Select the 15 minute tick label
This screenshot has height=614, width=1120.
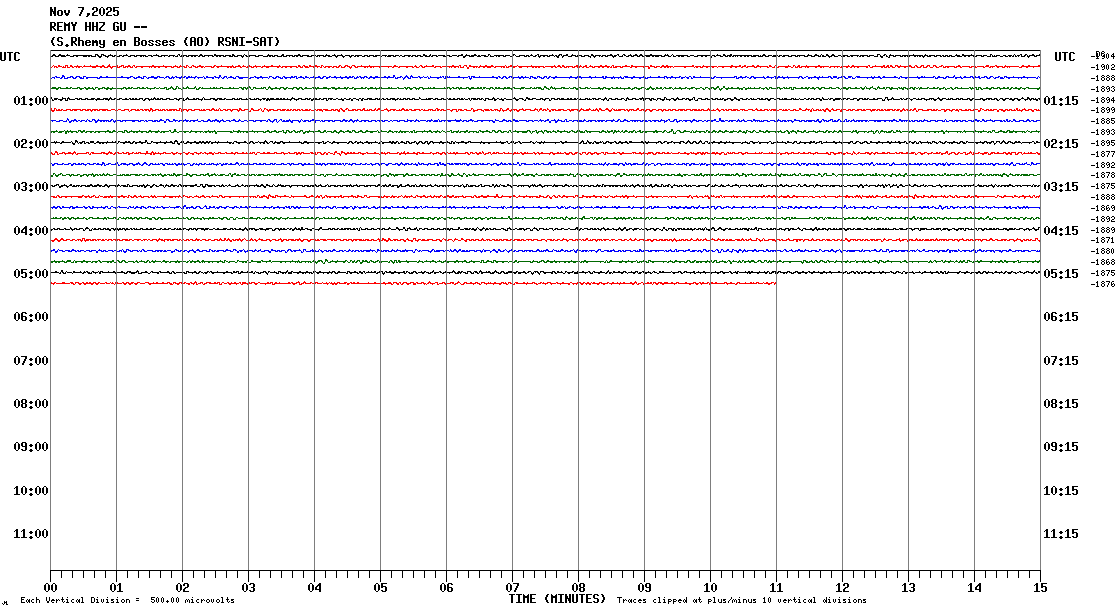point(1040,588)
